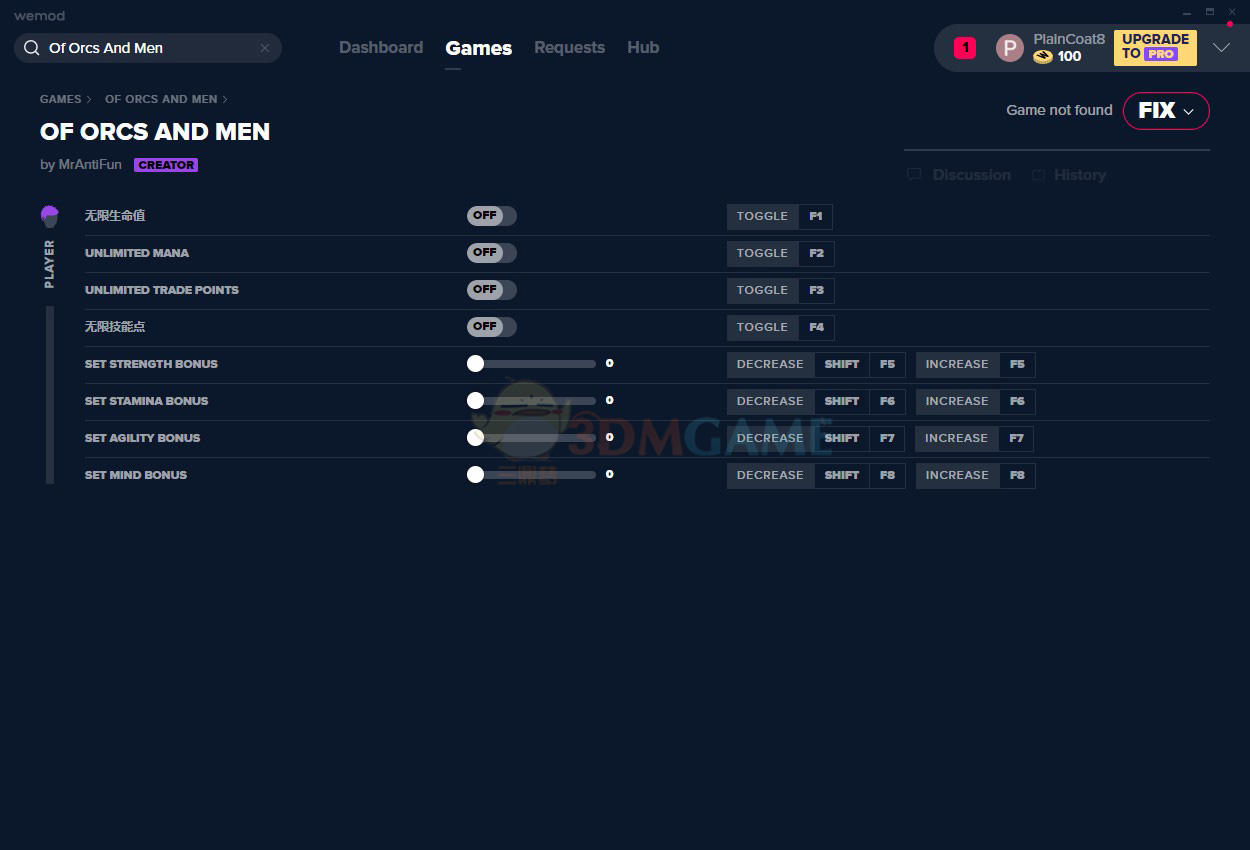The height and width of the screenshot is (850, 1250).
Task: Click the Set Mind Bonus slider
Action: coord(531,475)
